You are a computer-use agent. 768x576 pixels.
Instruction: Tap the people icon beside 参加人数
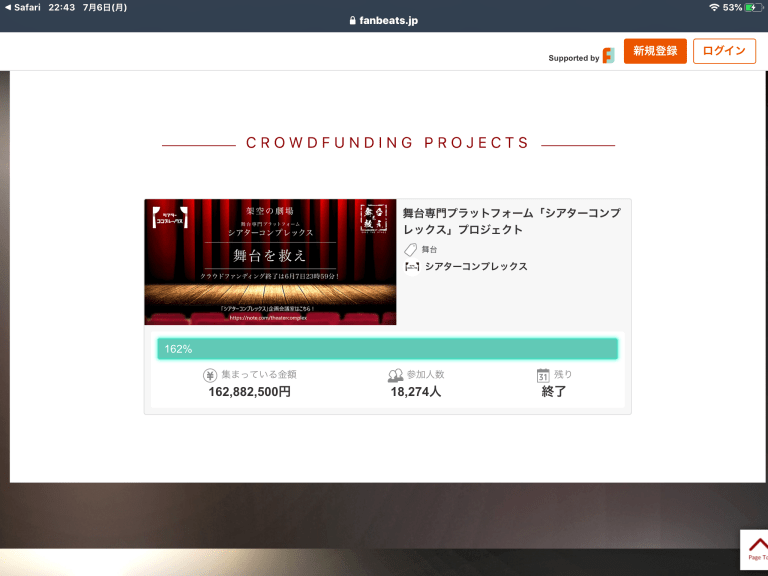pyautogui.click(x=395, y=375)
